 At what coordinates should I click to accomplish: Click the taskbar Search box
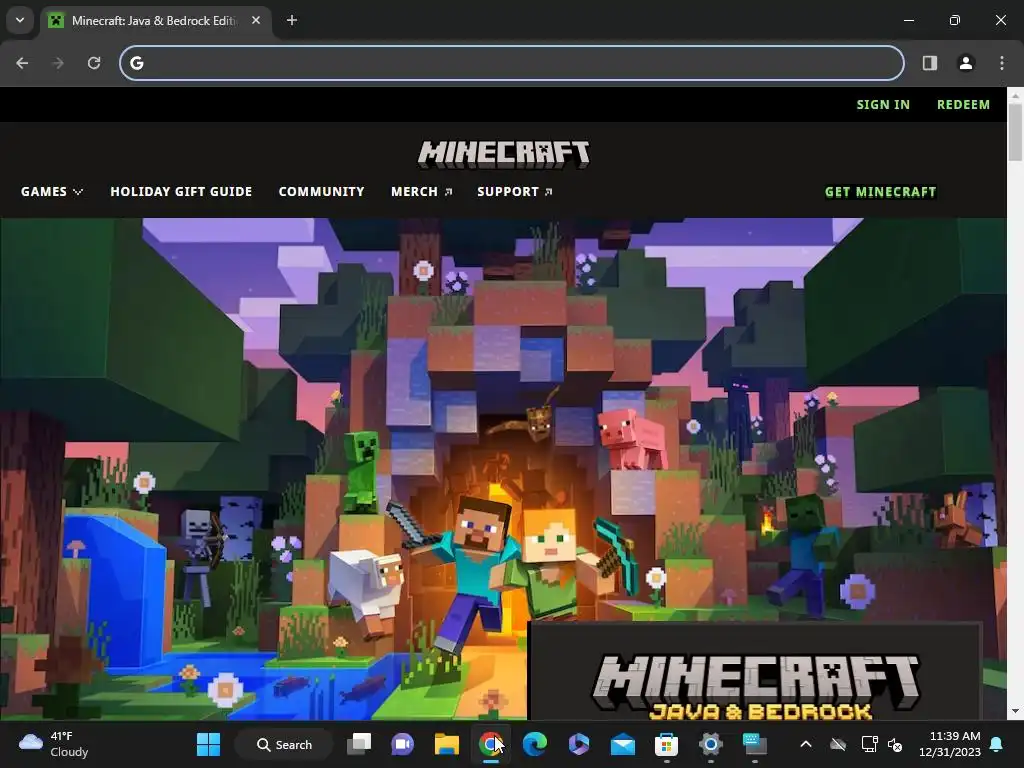pyautogui.click(x=284, y=744)
